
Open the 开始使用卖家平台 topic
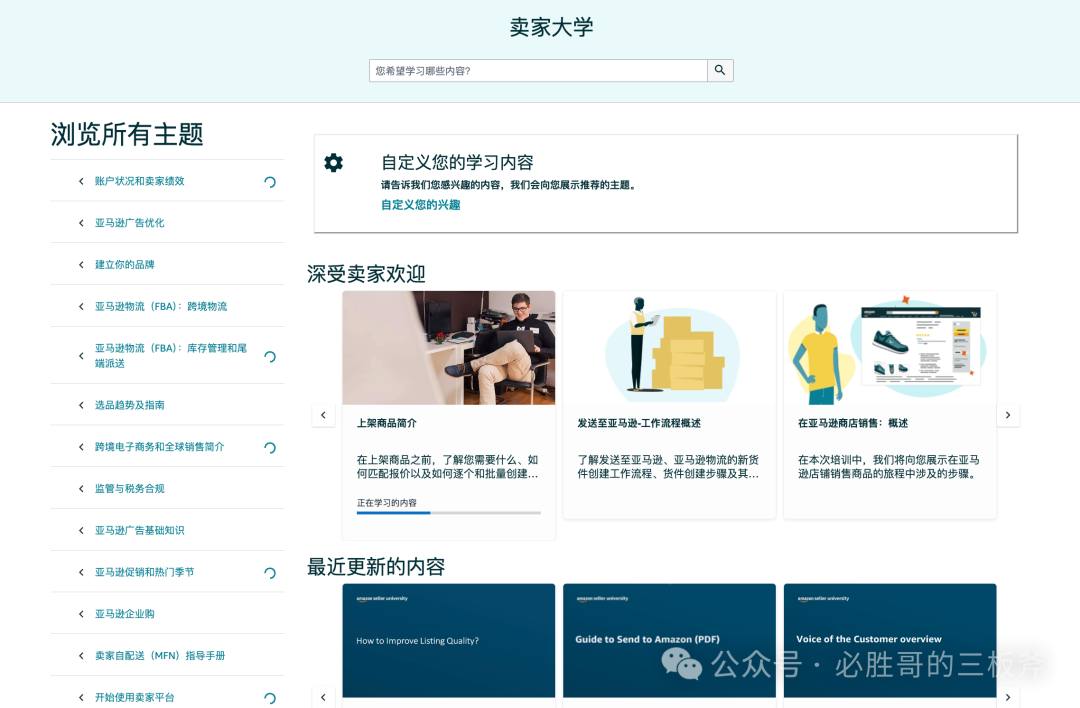(134, 698)
